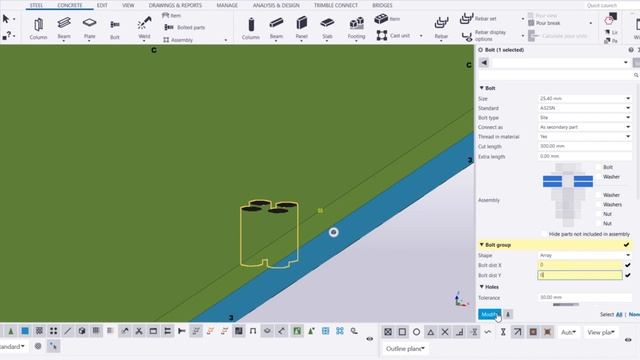Click the square snap switch icon
The width and height of the screenshot is (640, 360).
402,332
